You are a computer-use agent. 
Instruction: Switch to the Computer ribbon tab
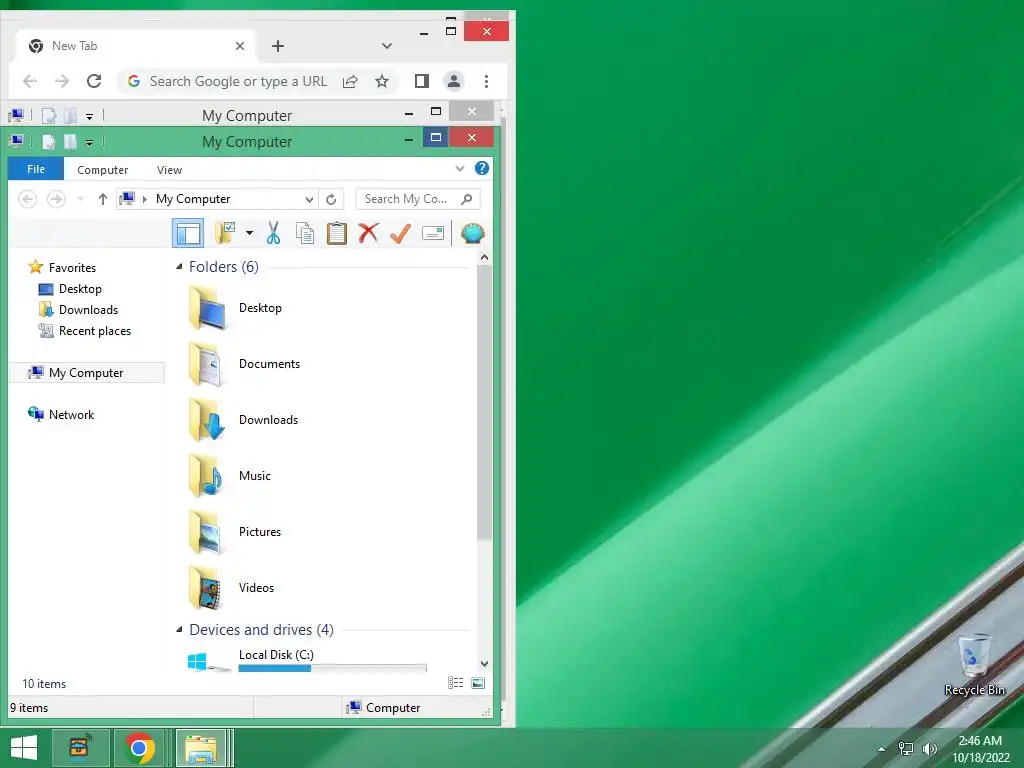pyautogui.click(x=103, y=170)
